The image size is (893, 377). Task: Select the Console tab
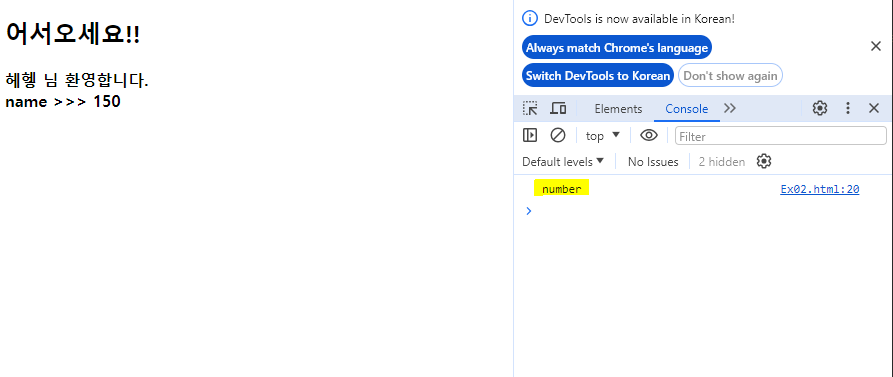click(687, 109)
